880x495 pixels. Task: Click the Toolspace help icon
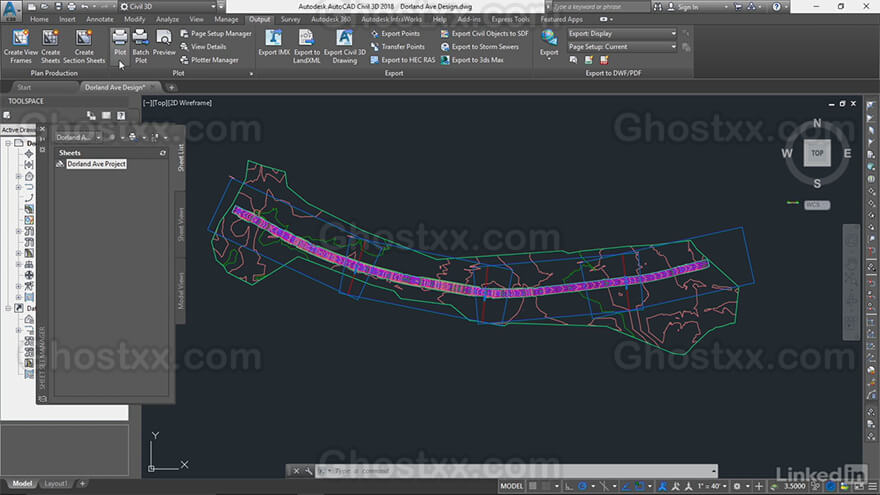(x=121, y=116)
